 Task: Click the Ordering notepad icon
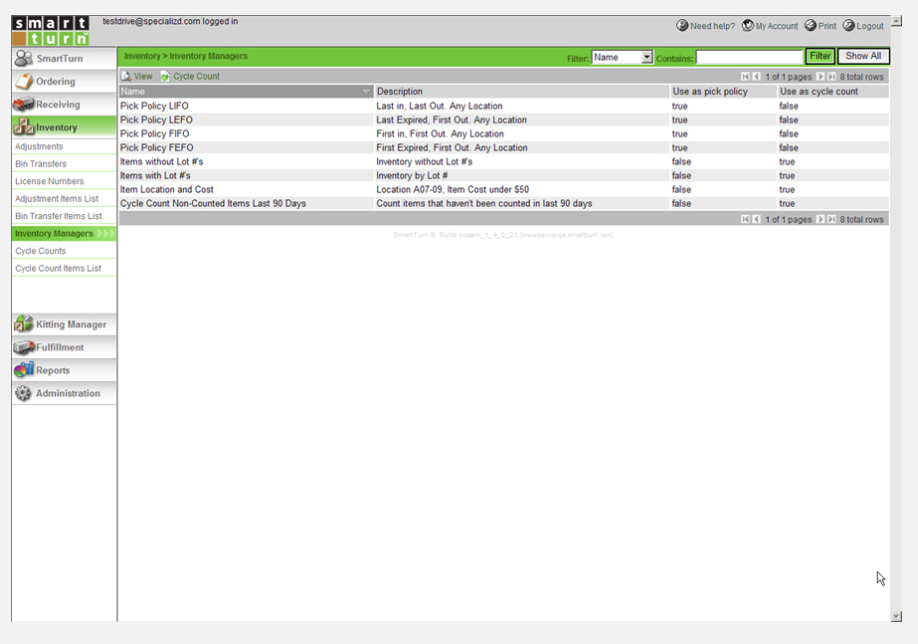pyautogui.click(x=24, y=81)
